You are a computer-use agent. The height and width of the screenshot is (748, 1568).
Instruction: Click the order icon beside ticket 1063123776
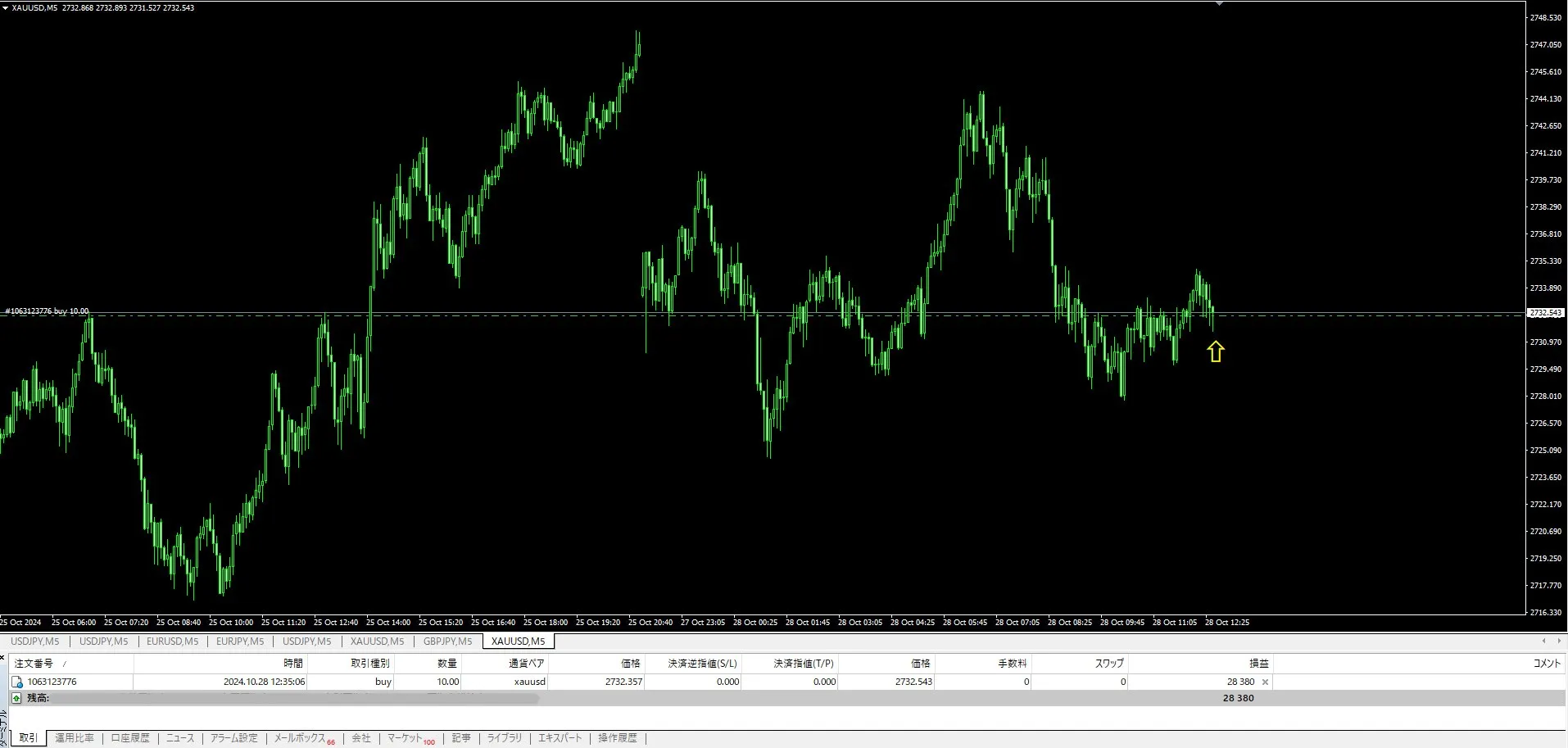(x=16, y=682)
